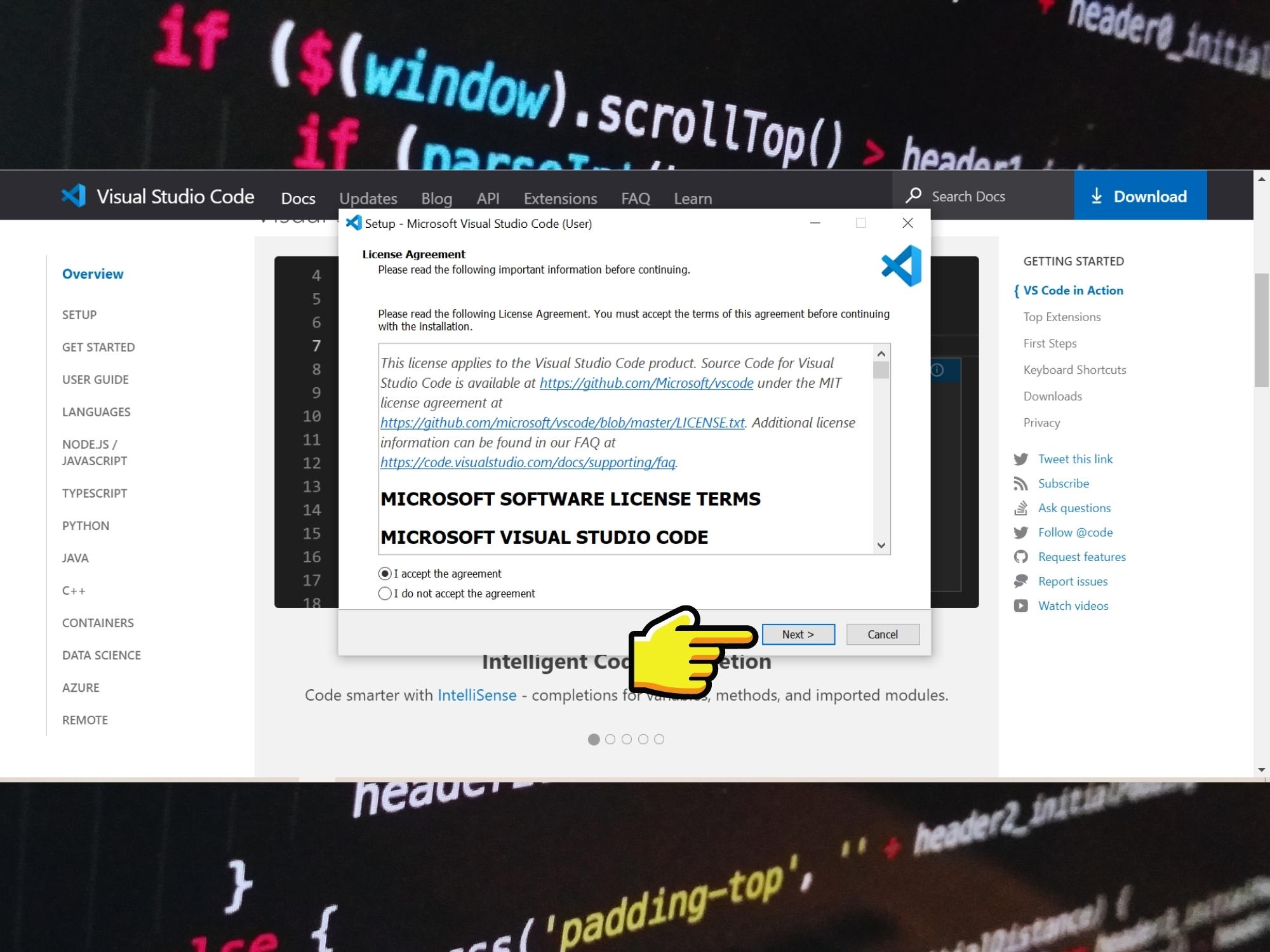Click the browser page scrollbar thumb
This screenshot has height=952, width=1270.
click(1262, 330)
